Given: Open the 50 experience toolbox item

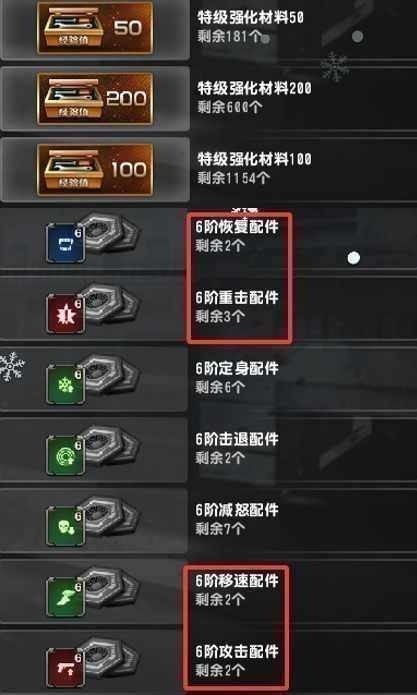Looking at the screenshot, I should coord(95,27).
